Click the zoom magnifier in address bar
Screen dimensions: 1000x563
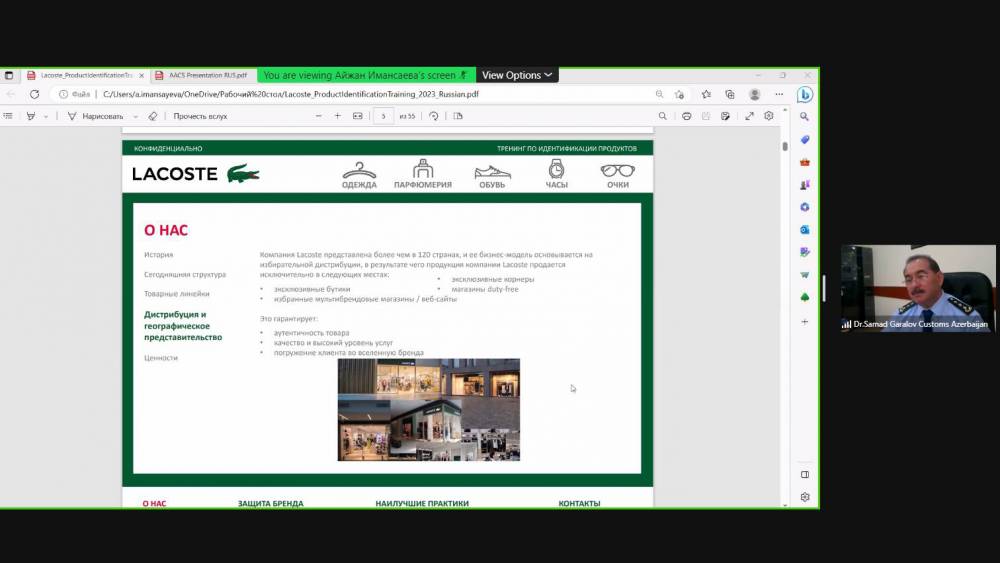tap(659, 94)
